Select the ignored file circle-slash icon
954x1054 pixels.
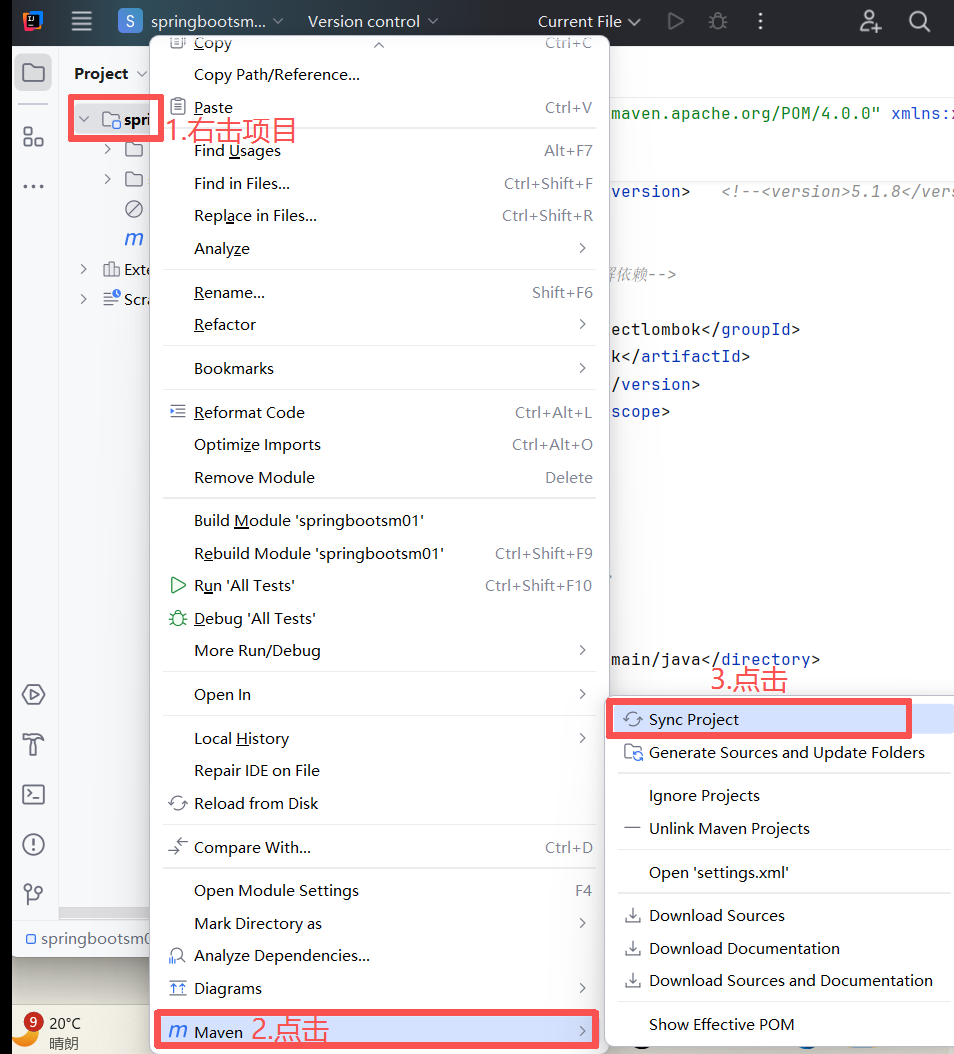pos(134,209)
